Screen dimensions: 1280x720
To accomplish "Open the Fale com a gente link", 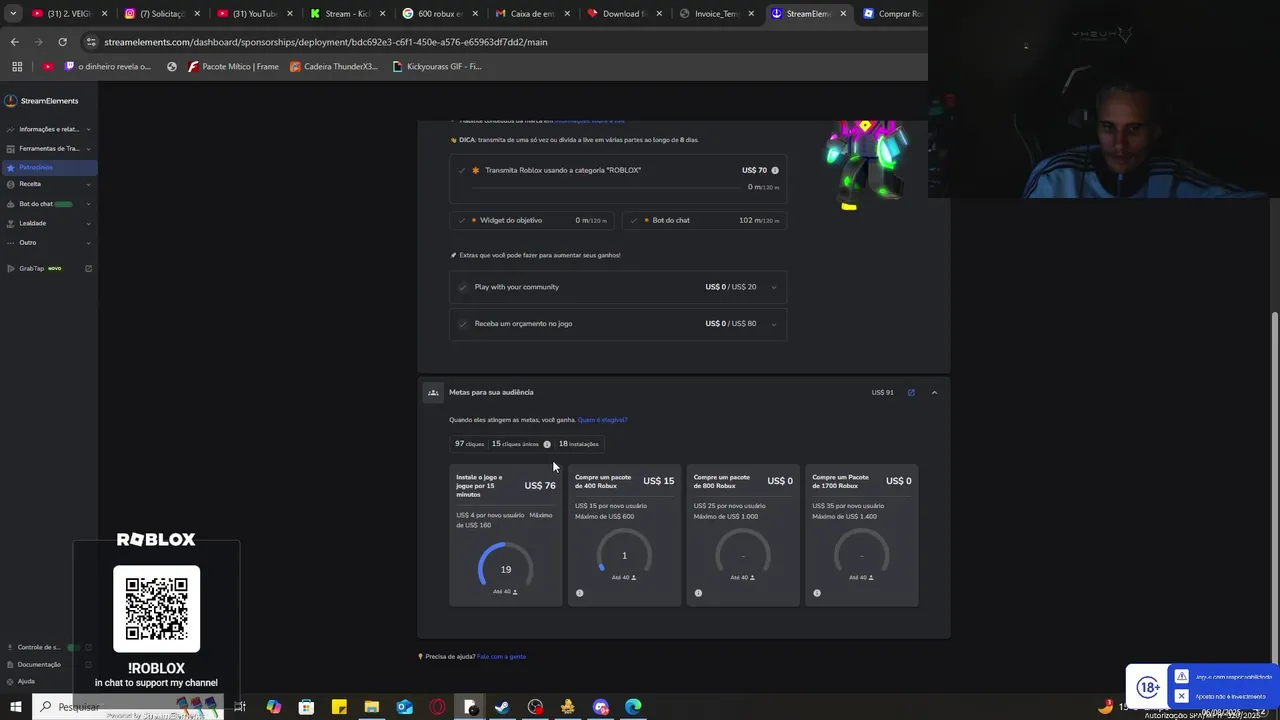I will pyautogui.click(x=501, y=657).
